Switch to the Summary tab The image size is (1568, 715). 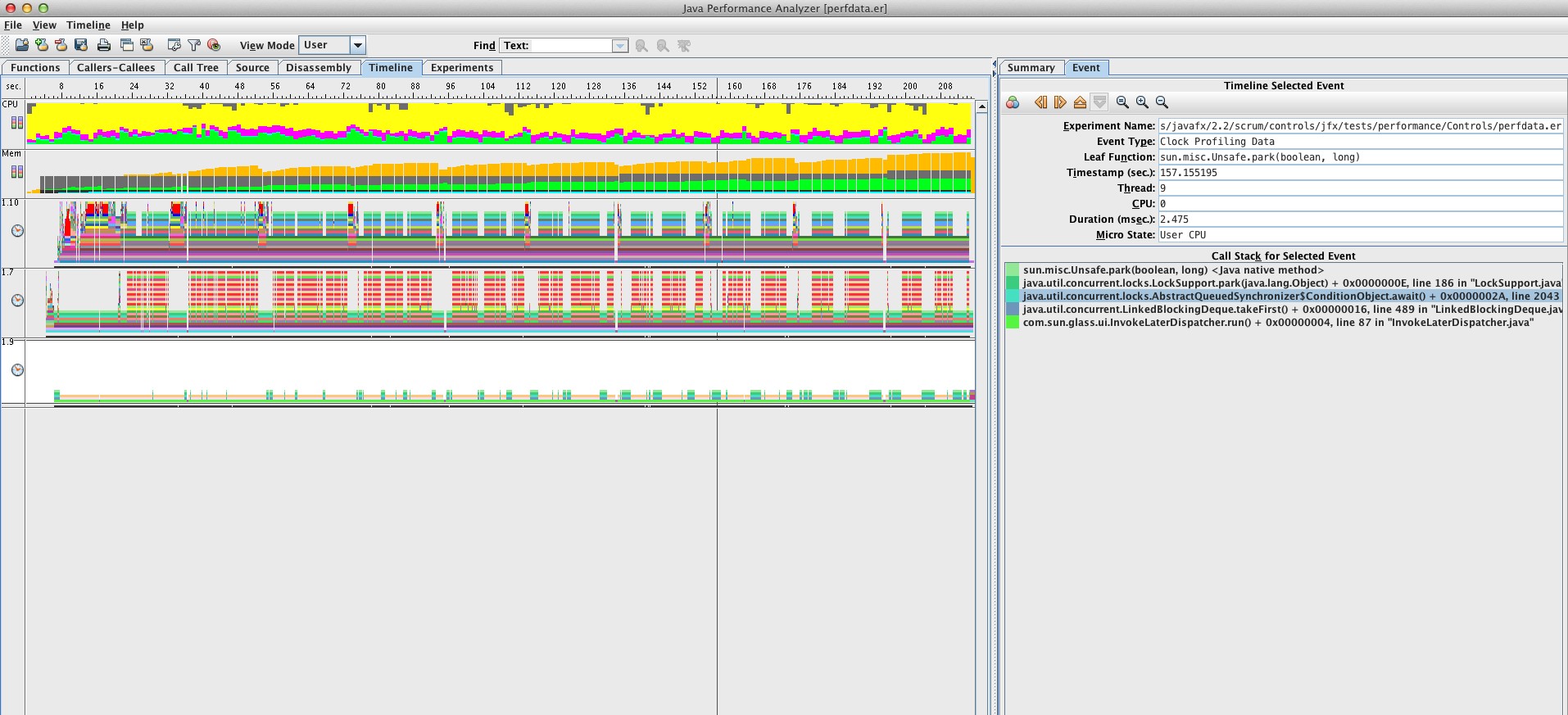[x=1031, y=68]
